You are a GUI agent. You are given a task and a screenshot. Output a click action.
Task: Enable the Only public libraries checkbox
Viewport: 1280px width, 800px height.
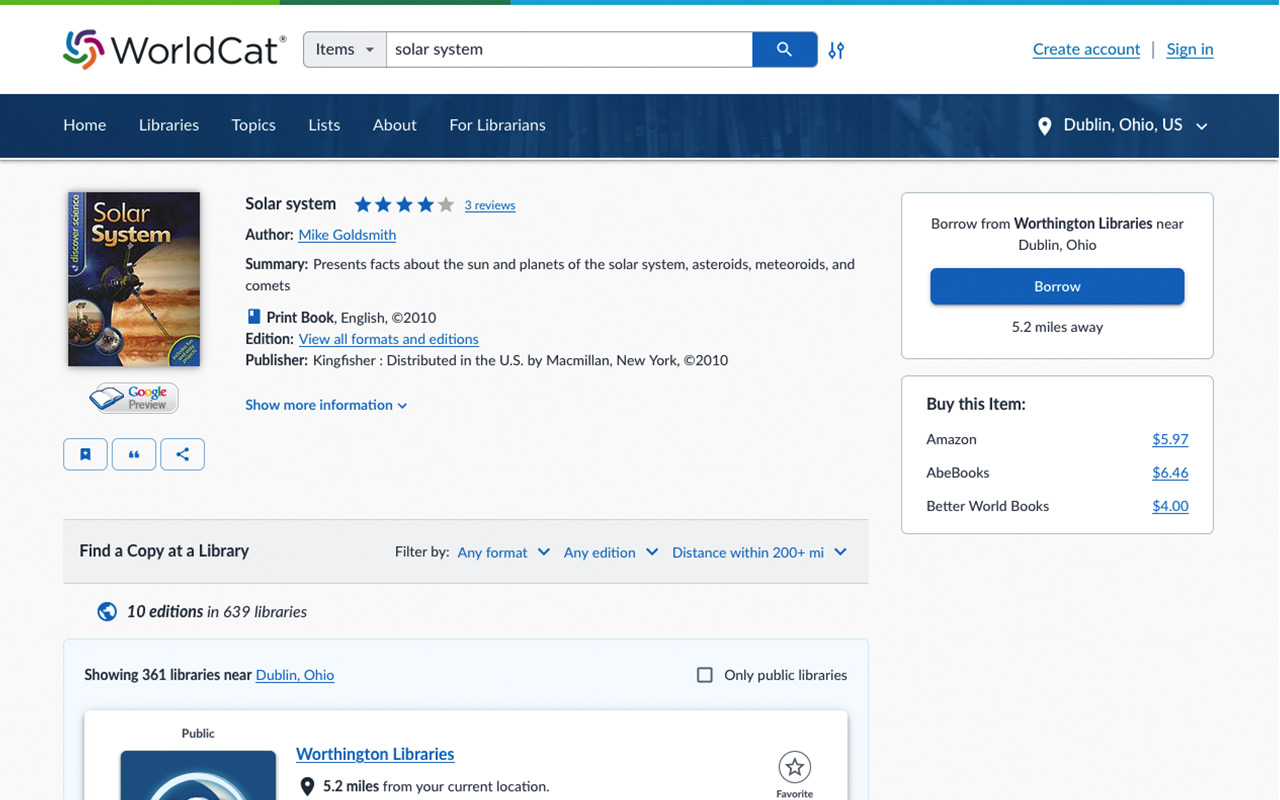(x=704, y=675)
